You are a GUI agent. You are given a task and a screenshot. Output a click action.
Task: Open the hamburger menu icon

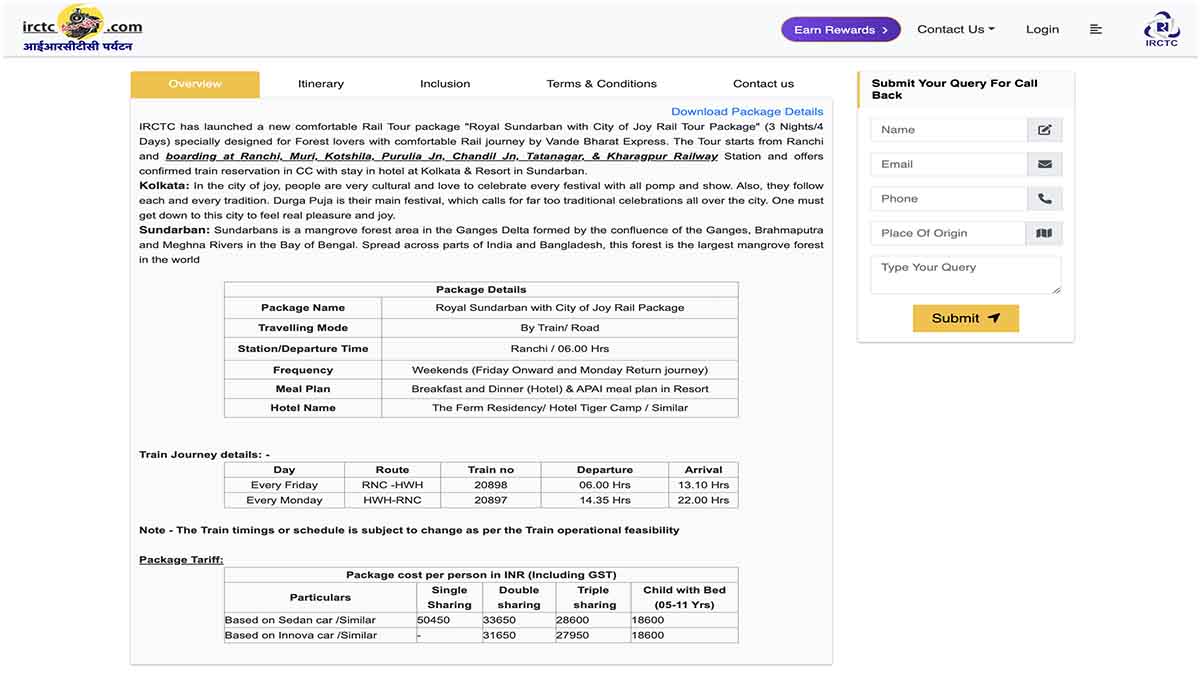point(1096,29)
